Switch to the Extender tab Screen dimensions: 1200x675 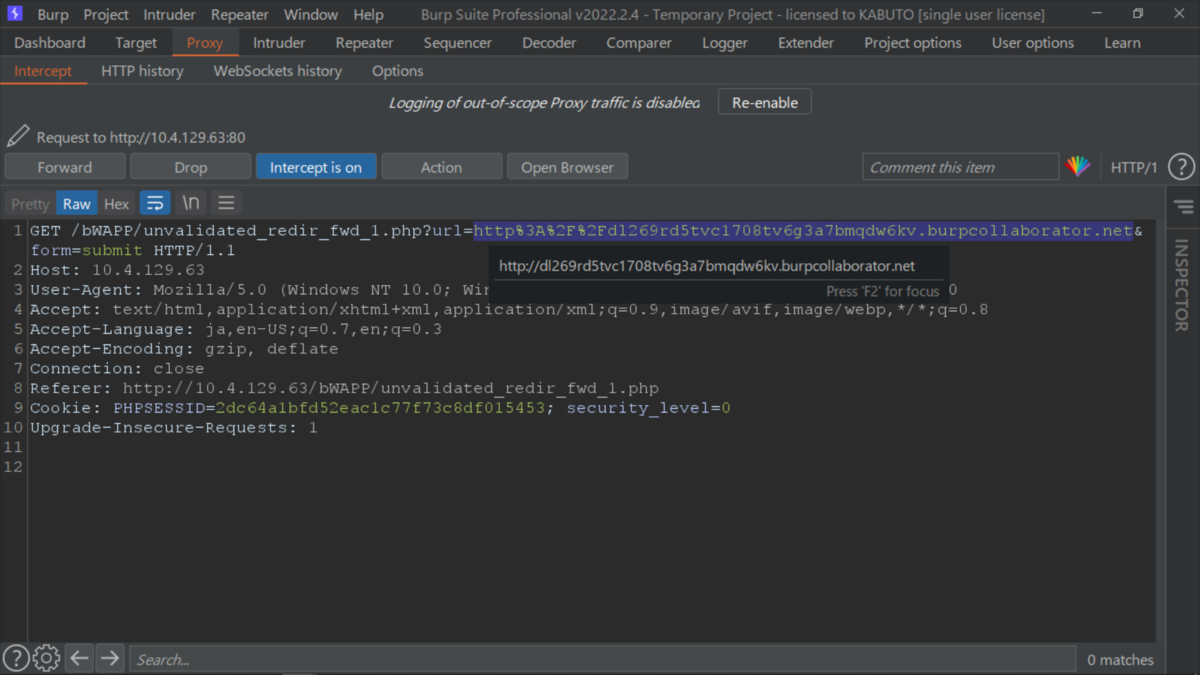[806, 43]
